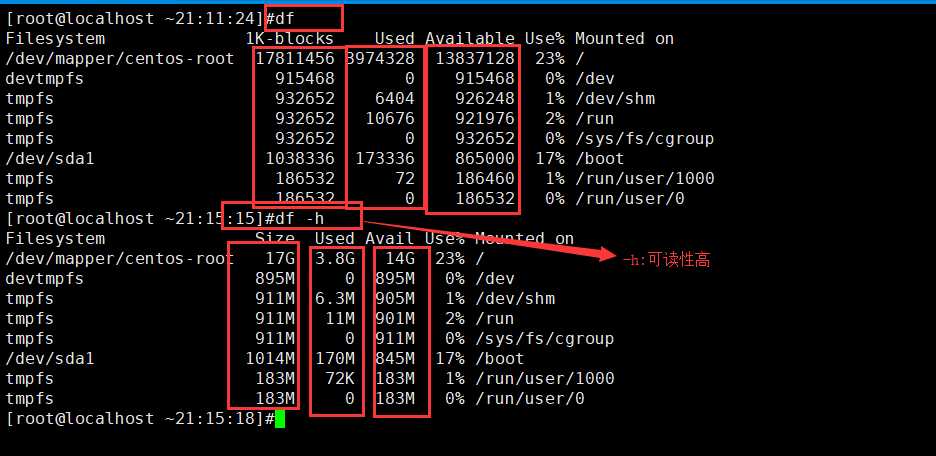This screenshot has width=936, height=456.
Task: Click the available value 865000
Action: click(x=485, y=159)
